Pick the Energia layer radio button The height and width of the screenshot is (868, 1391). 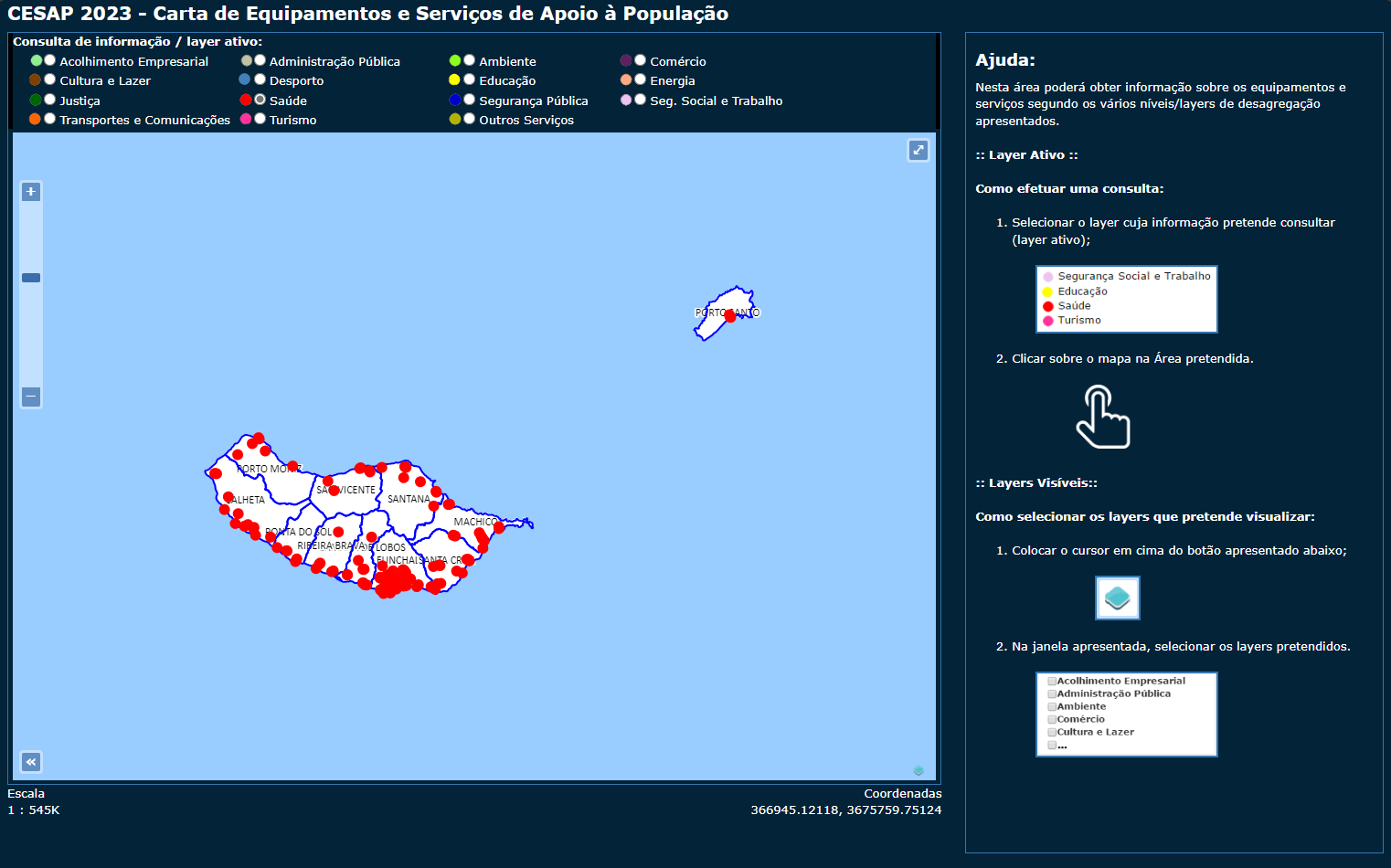pyautogui.click(x=640, y=79)
